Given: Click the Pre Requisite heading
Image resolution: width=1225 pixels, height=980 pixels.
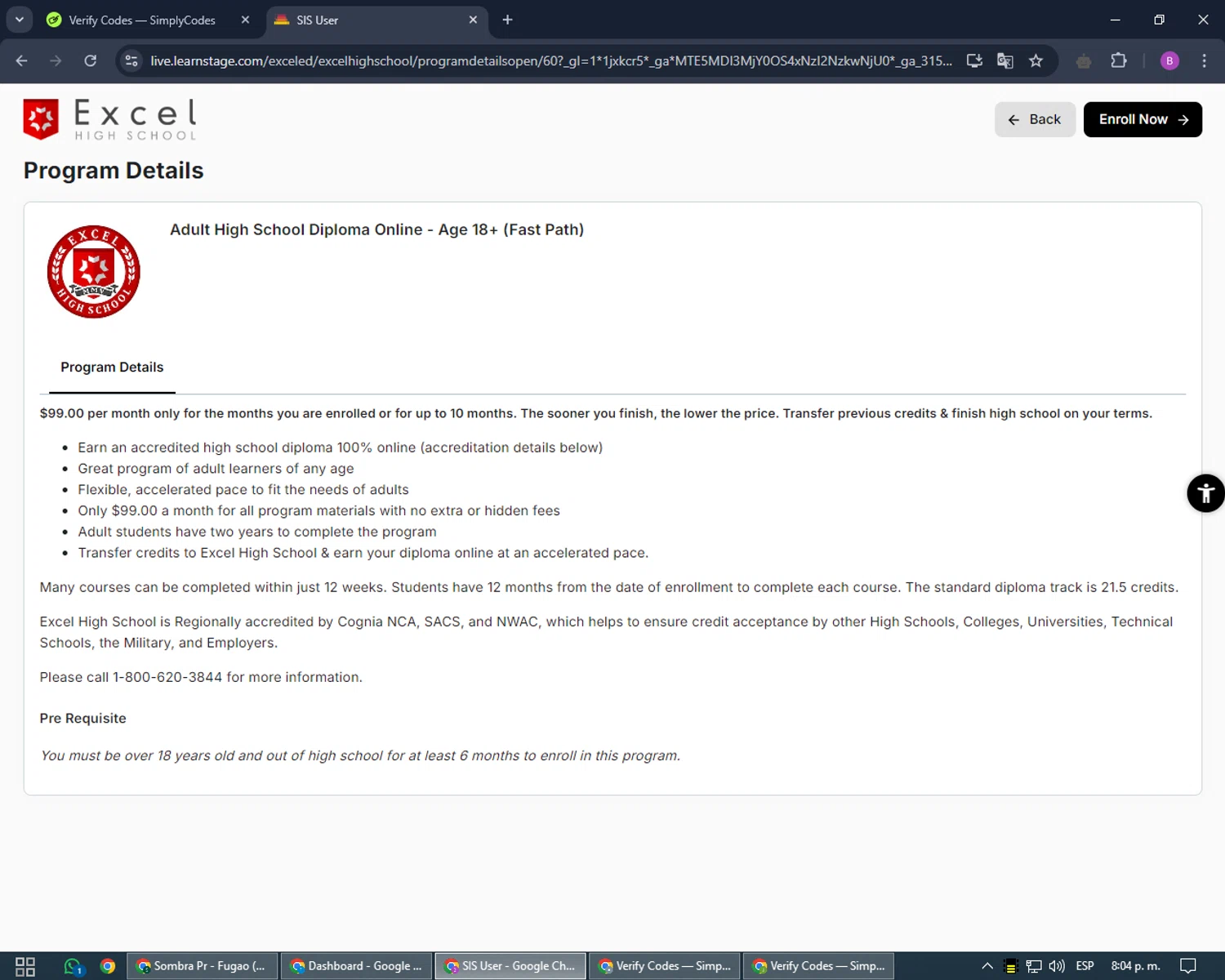Looking at the screenshot, I should coord(82,719).
